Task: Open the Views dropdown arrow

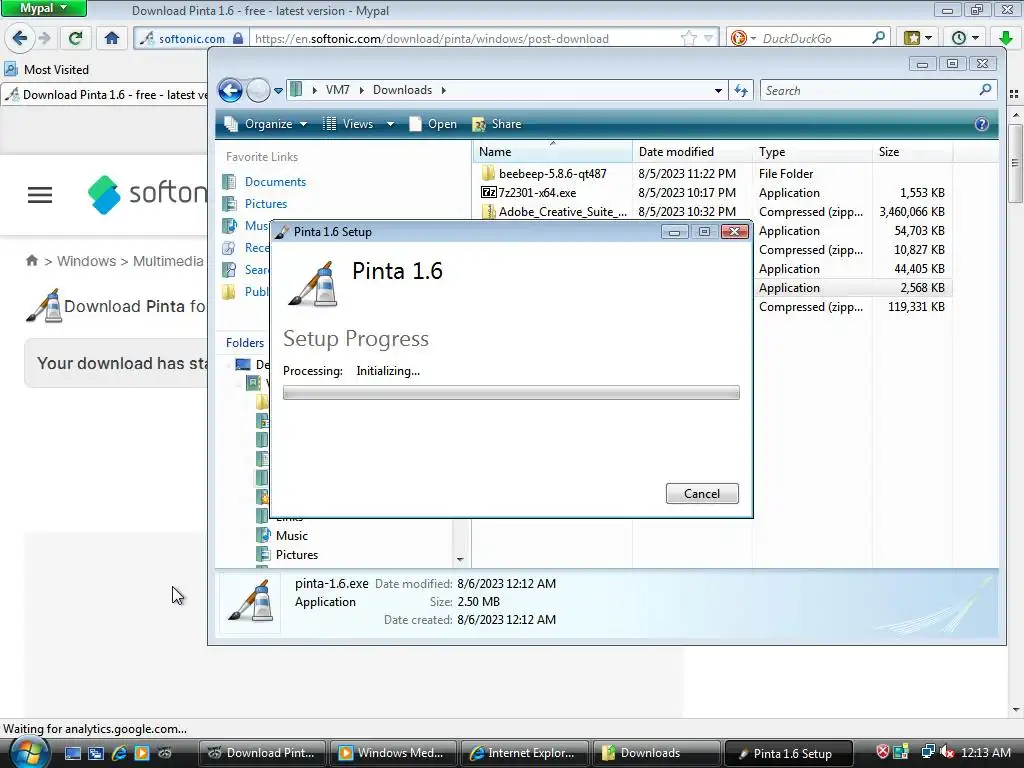Action: (391, 124)
